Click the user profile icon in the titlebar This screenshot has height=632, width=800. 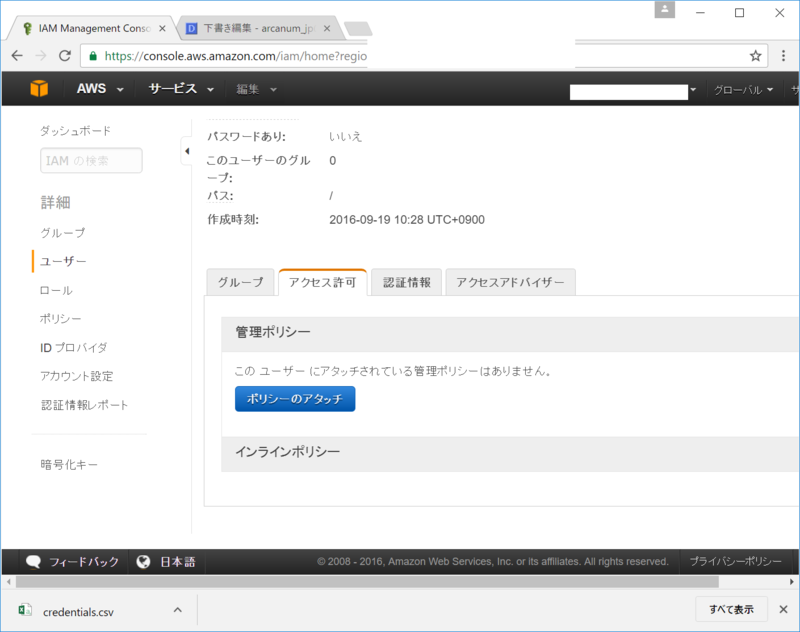tap(665, 13)
